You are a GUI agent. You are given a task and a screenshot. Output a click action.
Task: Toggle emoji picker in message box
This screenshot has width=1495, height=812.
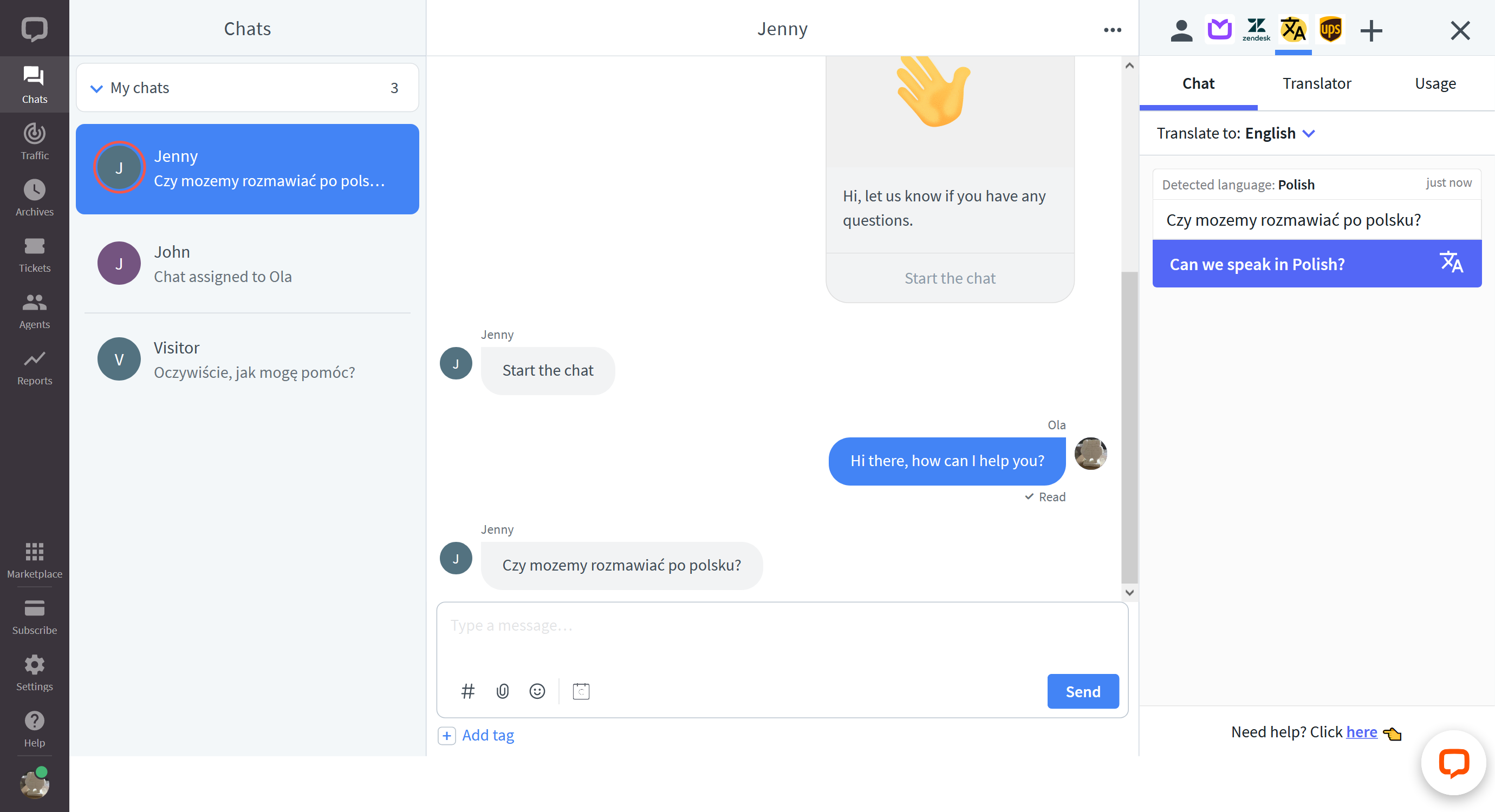click(x=537, y=691)
